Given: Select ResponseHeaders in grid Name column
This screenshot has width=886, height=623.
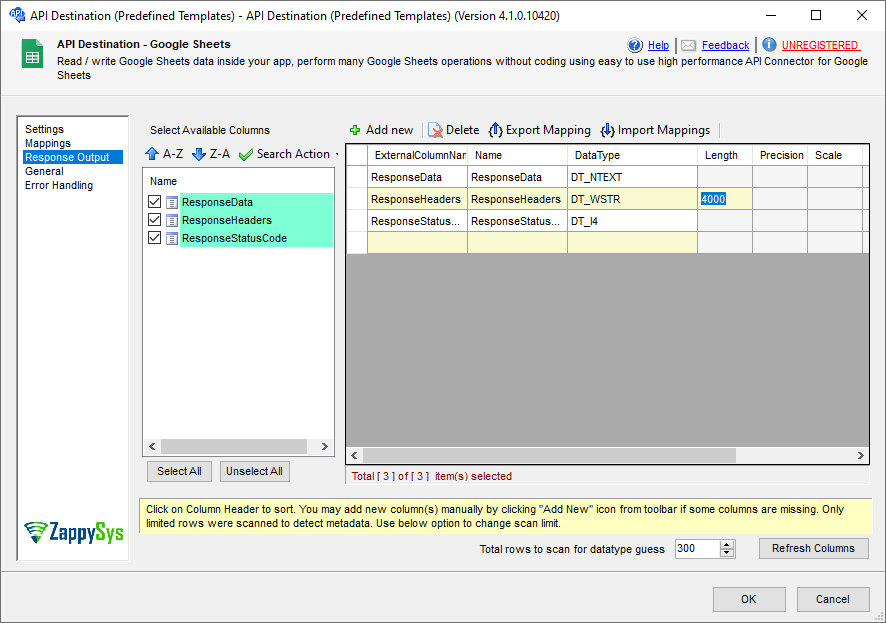Looking at the screenshot, I should (517, 199).
